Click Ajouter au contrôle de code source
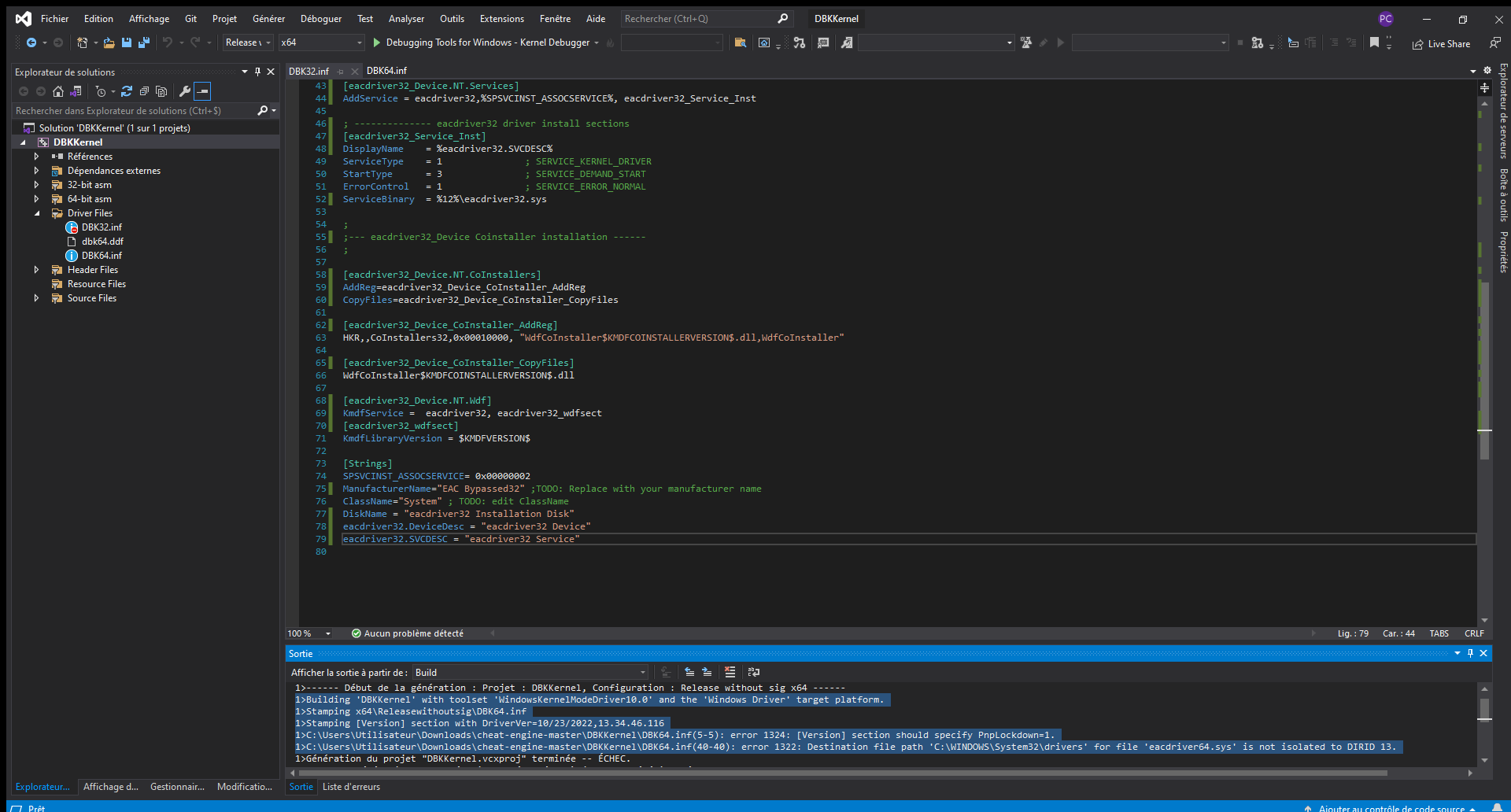1511x812 pixels. pos(1390,808)
